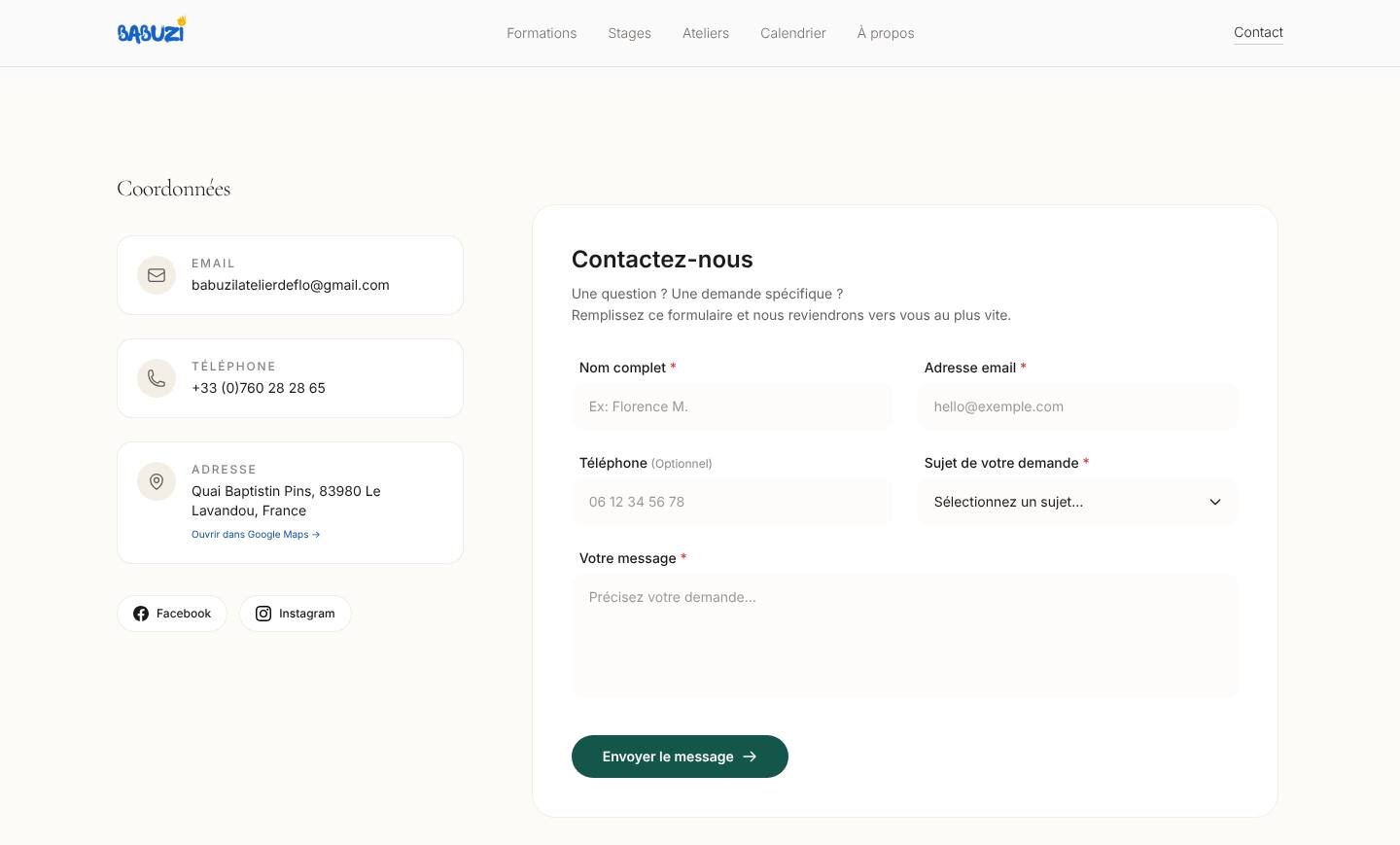This screenshot has width=1400, height=845.
Task: Navigate to Ateliers
Action: click(706, 33)
